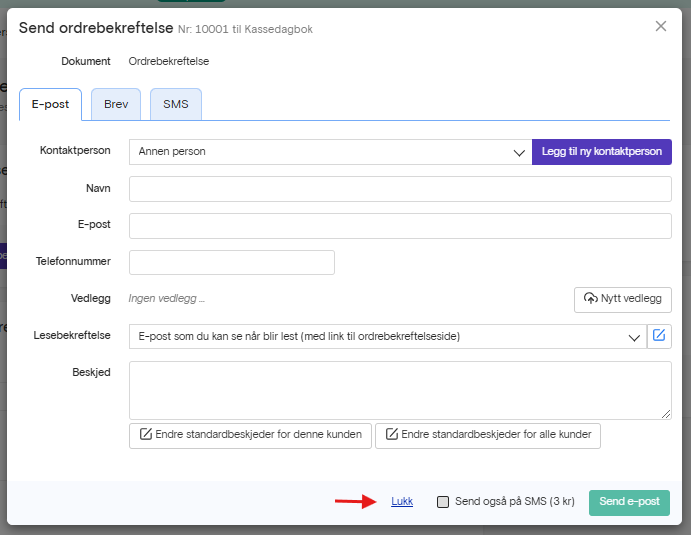The image size is (691, 535).
Task: Select the E-post tab
Action: (50, 104)
